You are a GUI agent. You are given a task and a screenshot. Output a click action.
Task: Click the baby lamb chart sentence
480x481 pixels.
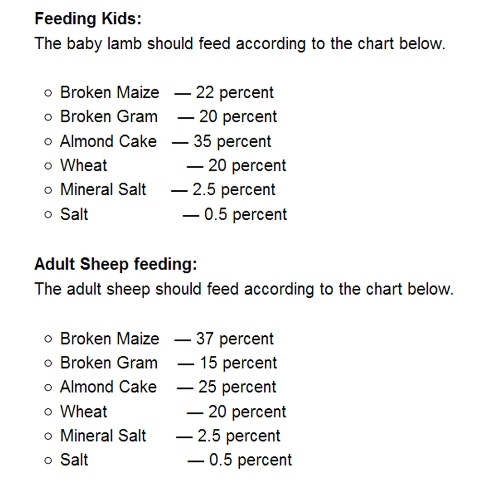click(x=240, y=44)
